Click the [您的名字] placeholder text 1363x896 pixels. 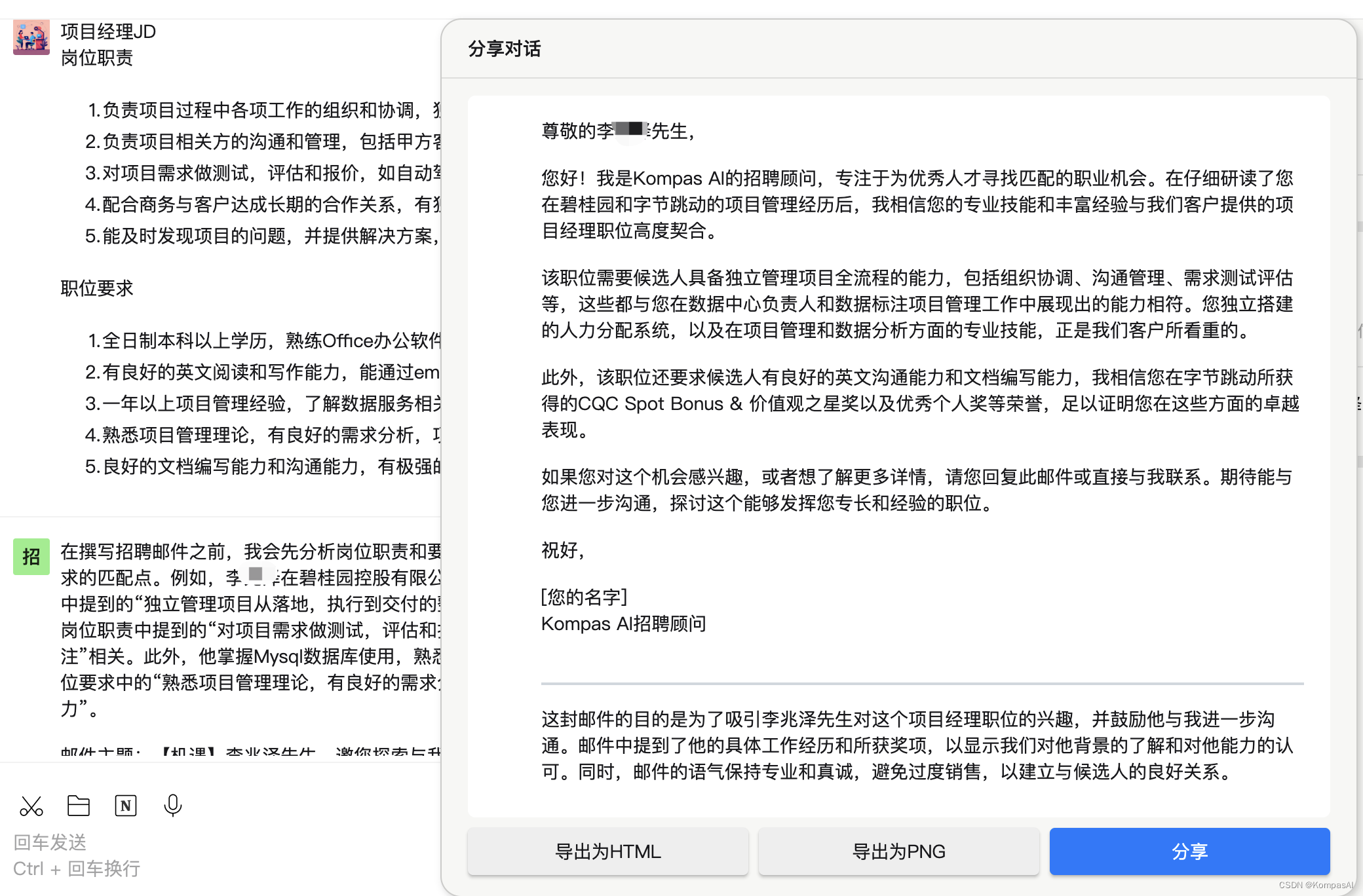pos(584,597)
